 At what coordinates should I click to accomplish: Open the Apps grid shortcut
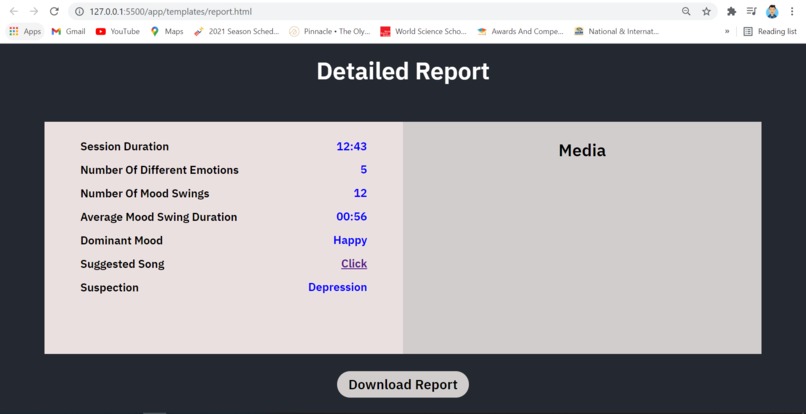coord(25,31)
